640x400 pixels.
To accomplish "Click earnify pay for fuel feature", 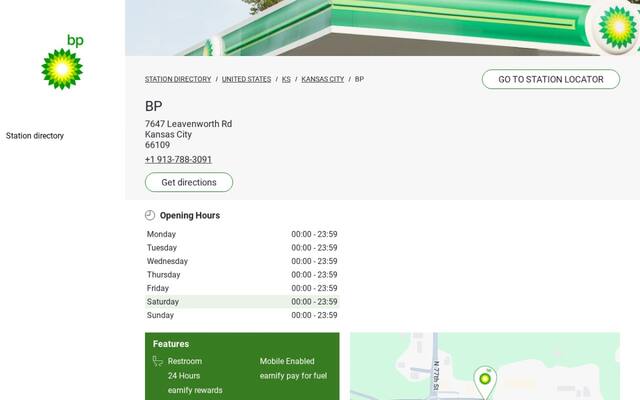I will point(293,376).
